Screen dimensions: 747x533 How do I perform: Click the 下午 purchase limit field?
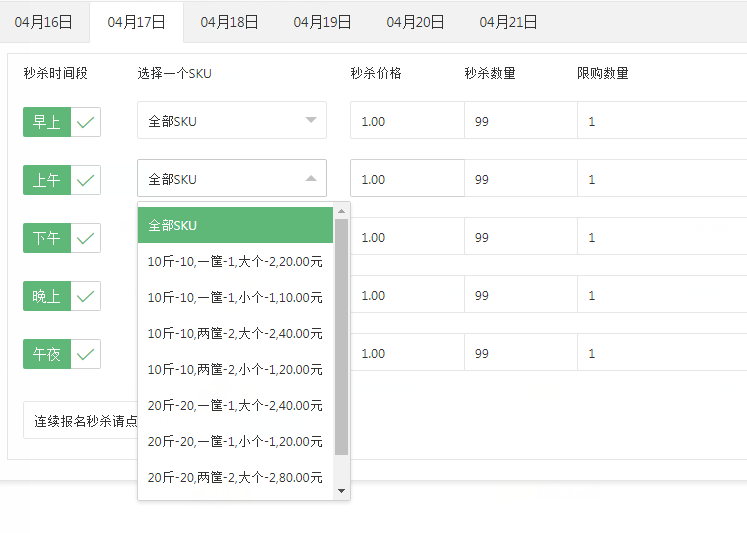662,236
